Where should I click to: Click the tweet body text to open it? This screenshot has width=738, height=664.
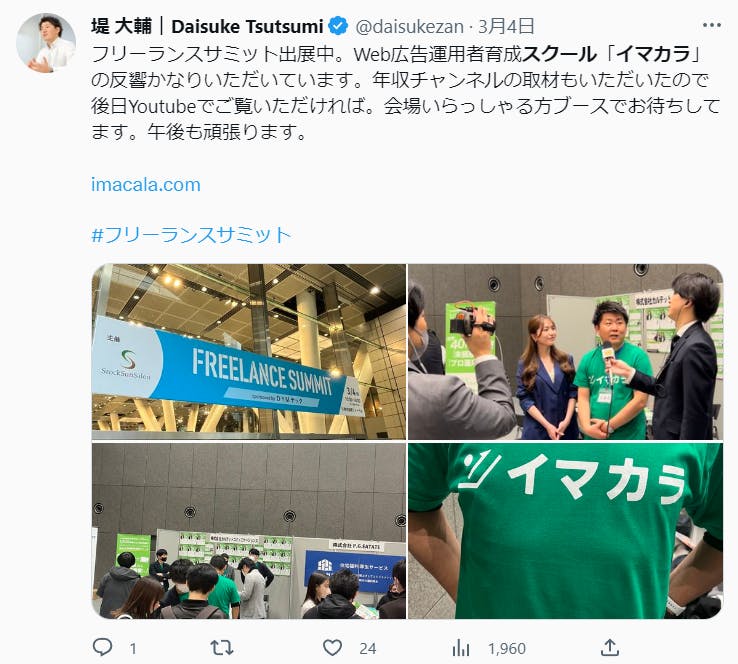click(405, 93)
